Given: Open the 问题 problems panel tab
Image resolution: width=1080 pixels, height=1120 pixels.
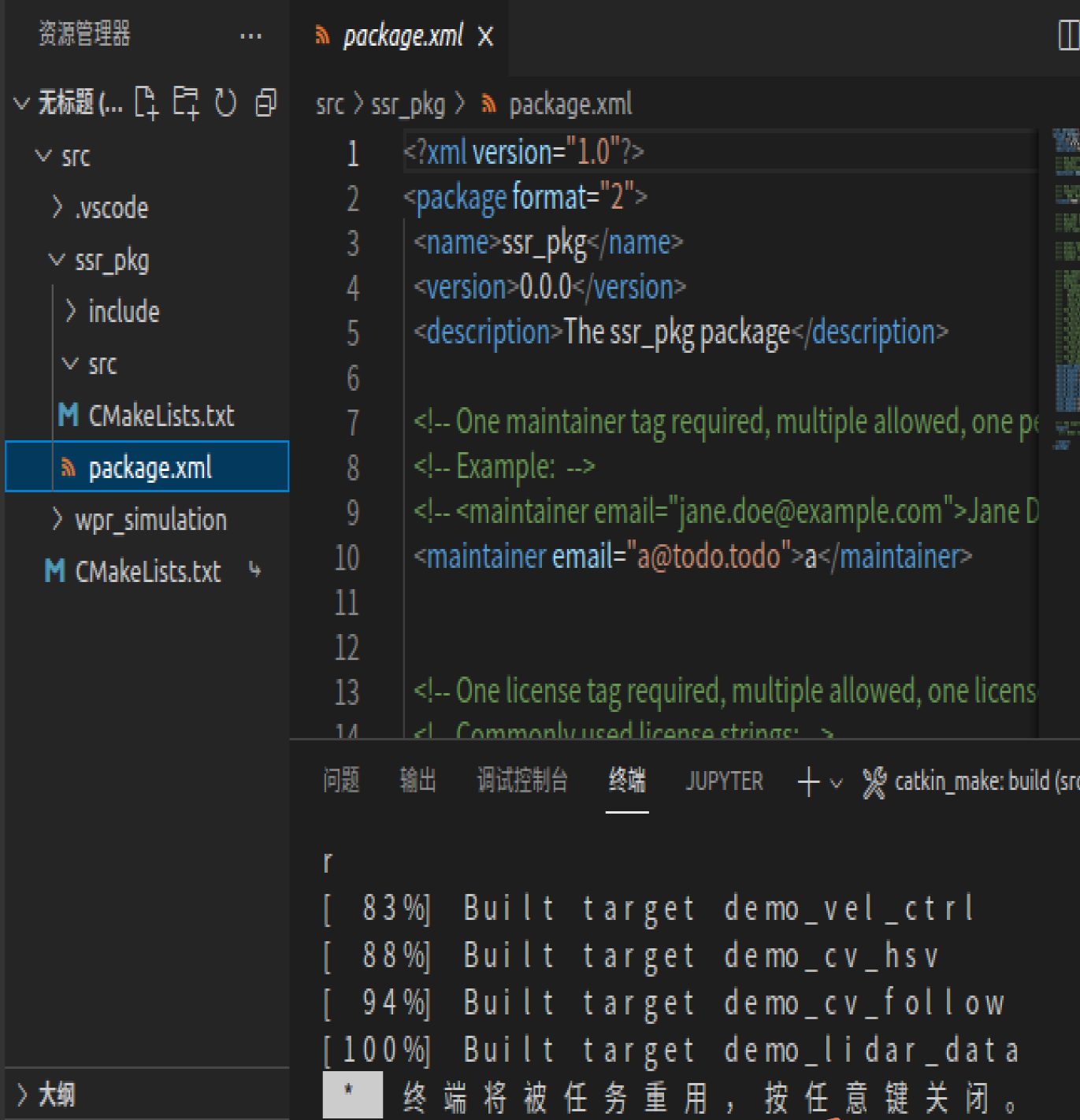Looking at the screenshot, I should 341,781.
